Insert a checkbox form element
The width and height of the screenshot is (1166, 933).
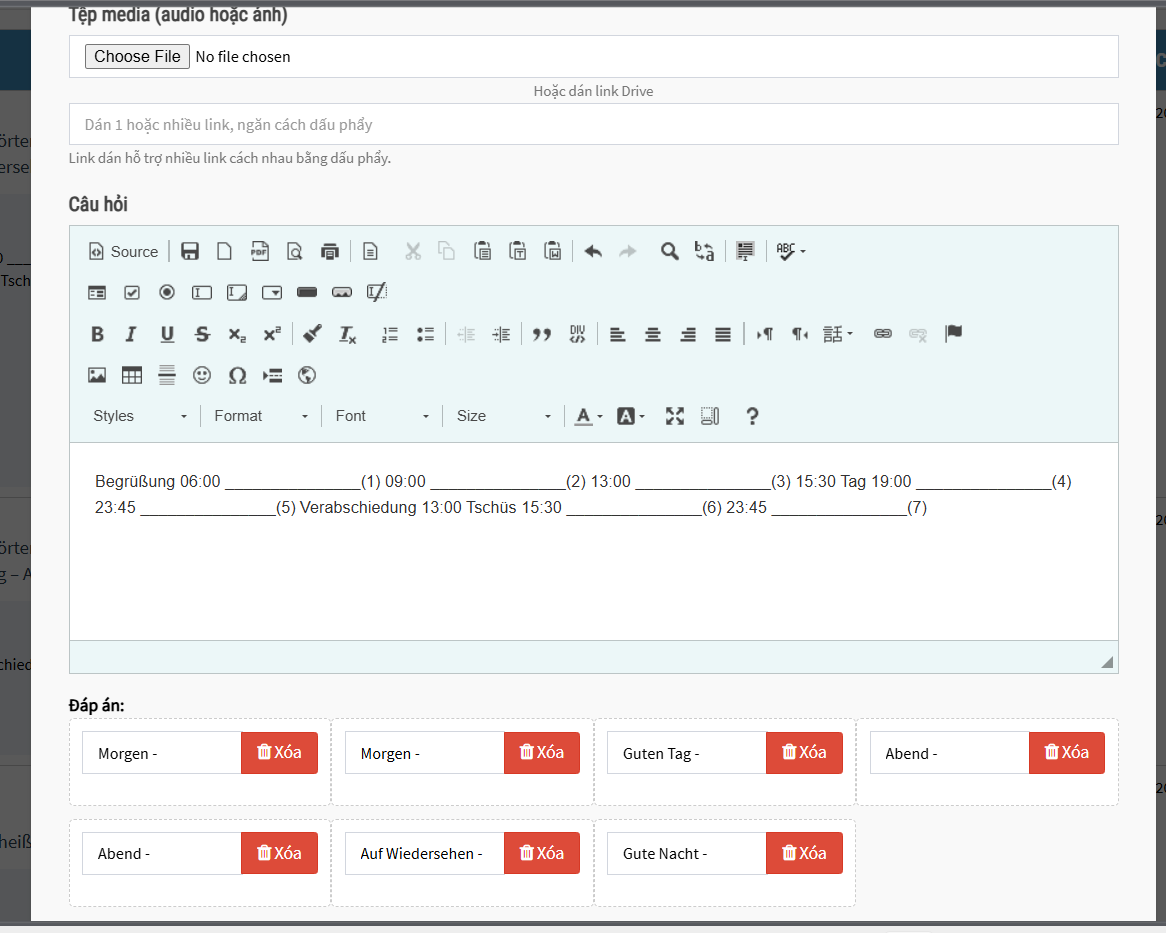click(132, 292)
